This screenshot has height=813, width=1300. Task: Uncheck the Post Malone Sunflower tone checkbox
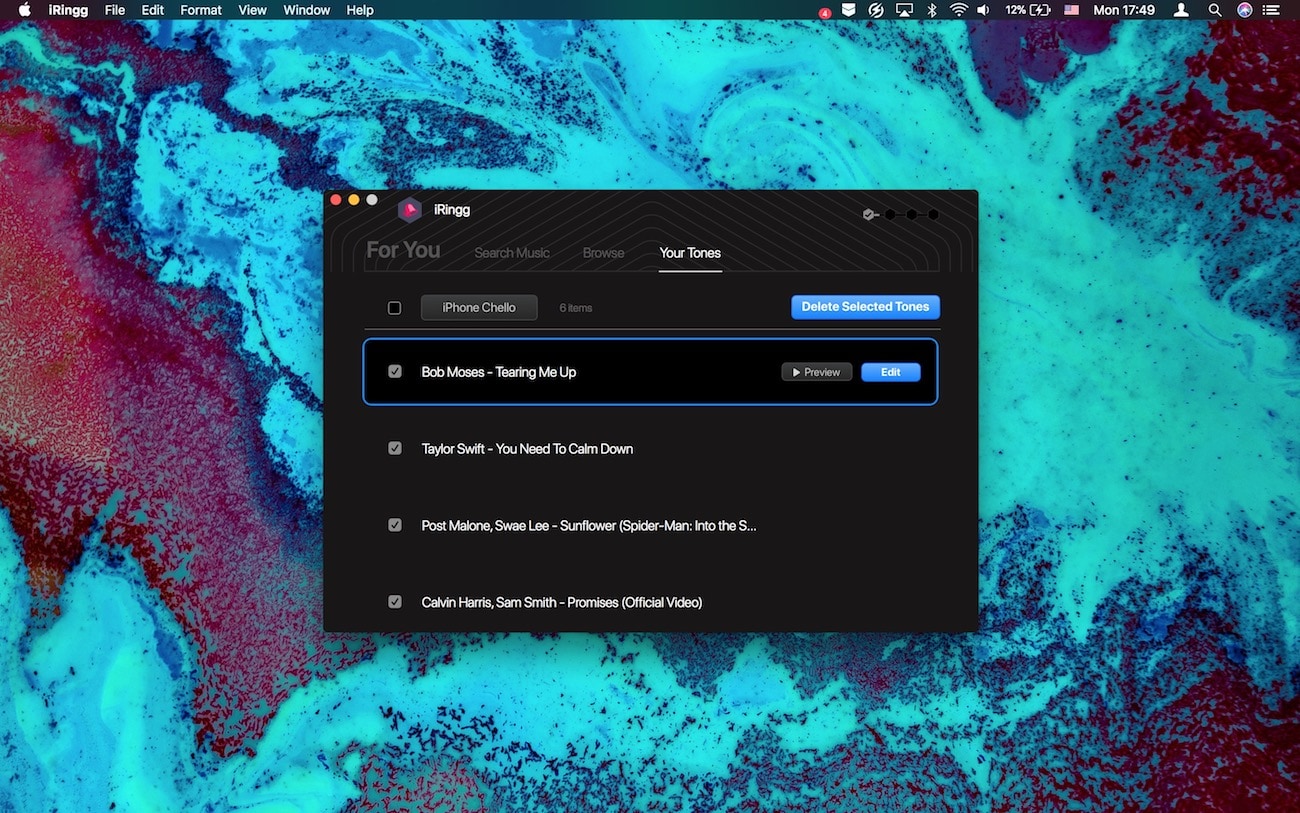tap(395, 525)
